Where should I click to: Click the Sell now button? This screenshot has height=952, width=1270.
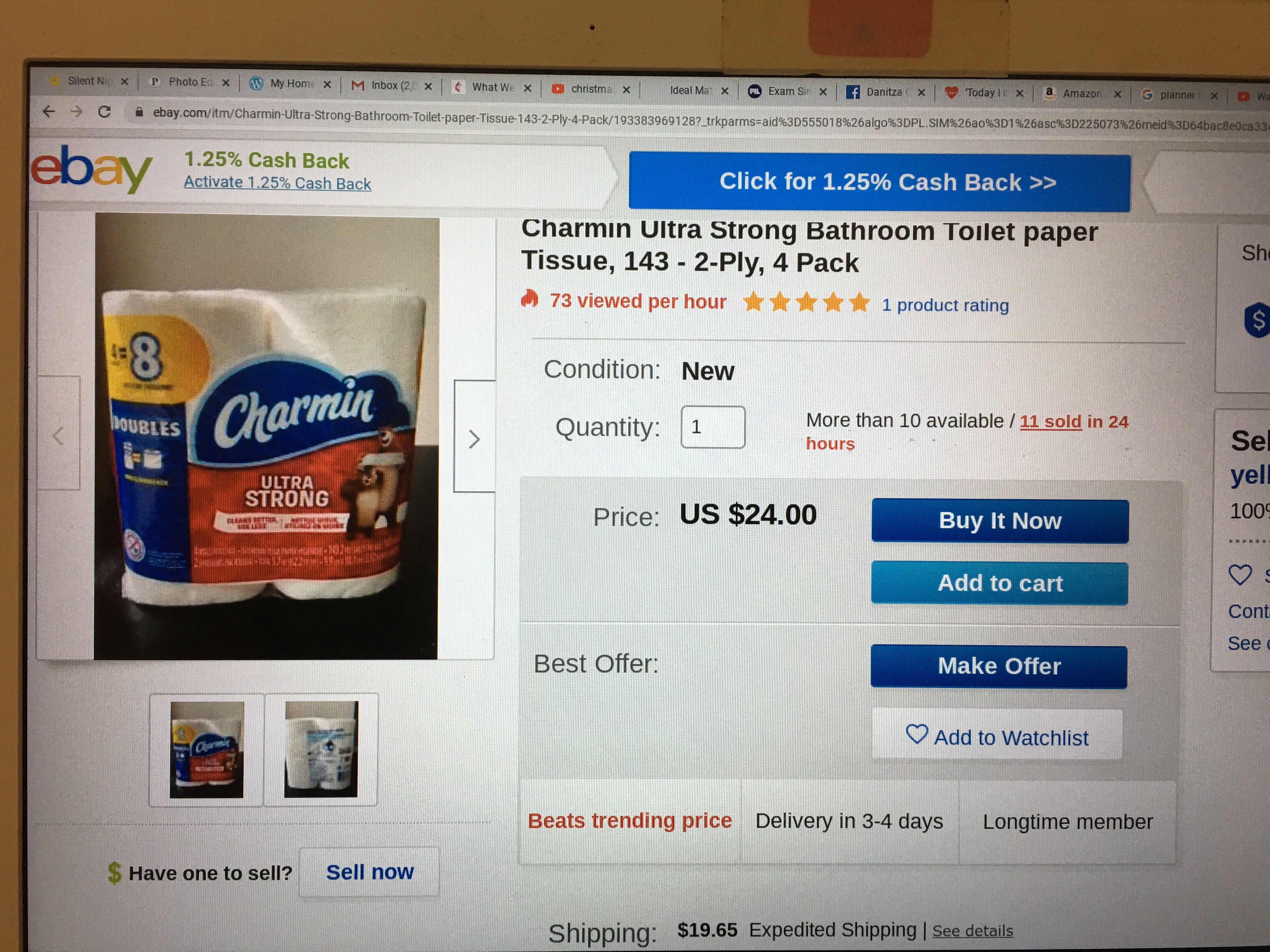(x=369, y=872)
